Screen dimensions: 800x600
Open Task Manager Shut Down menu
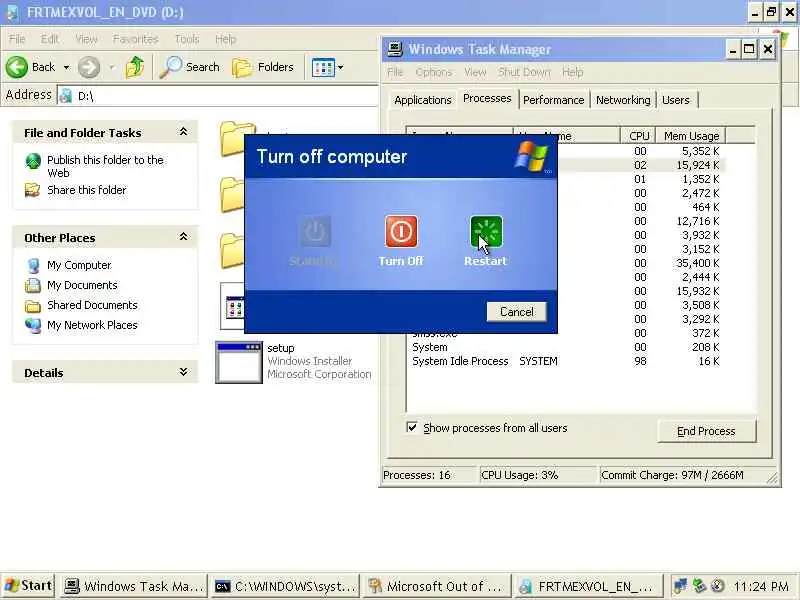(524, 72)
